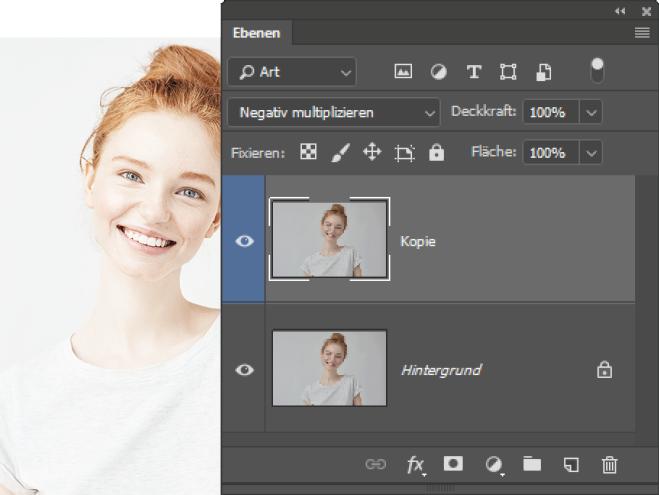The image size is (659, 495).
Task: Click the Deckkraft 100% value field
Action: click(551, 112)
